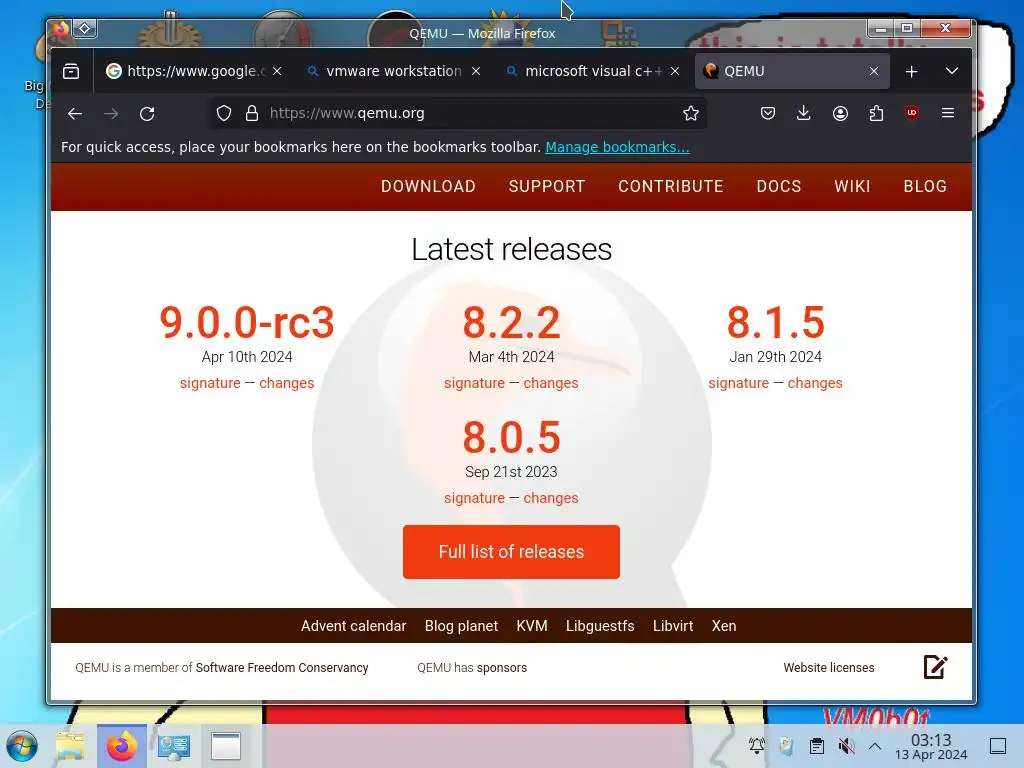Open Firefox hamburger application menu
This screenshot has height=768, width=1024.
pyautogui.click(x=948, y=113)
